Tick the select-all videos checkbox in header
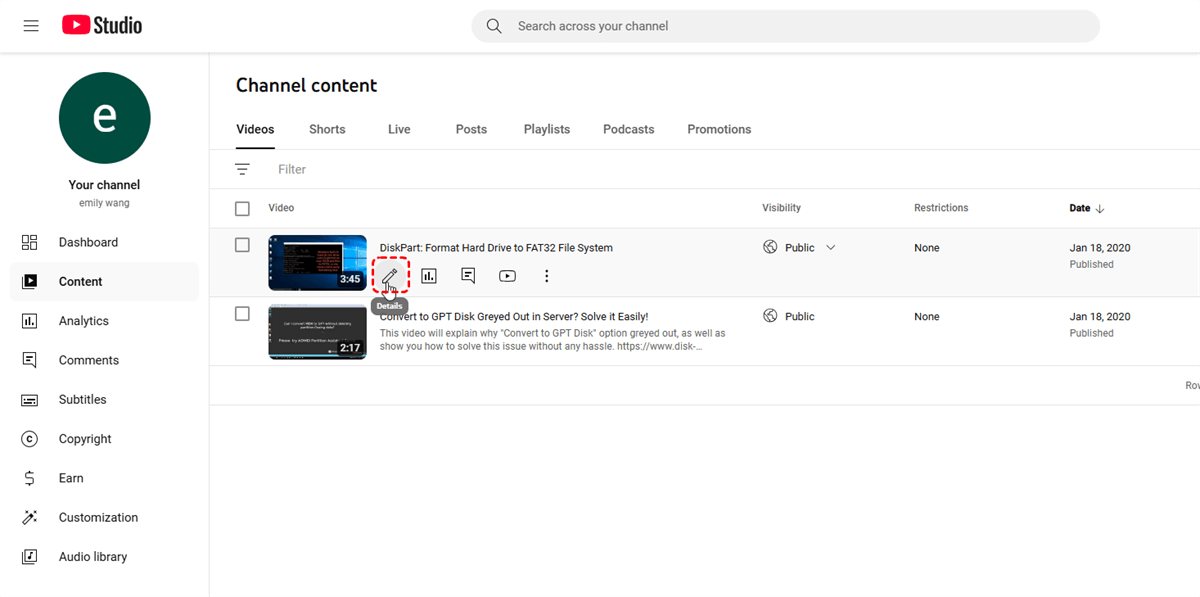 [x=242, y=208]
